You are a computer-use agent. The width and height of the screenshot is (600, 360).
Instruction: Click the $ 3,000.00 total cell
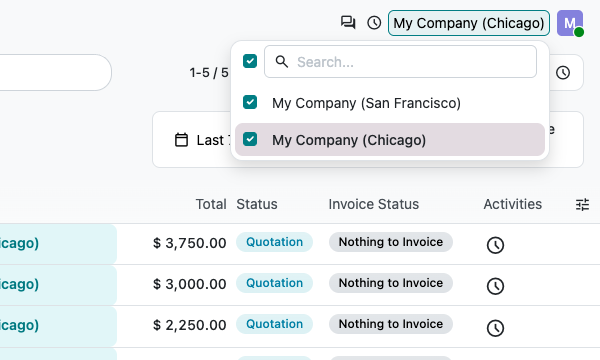pyautogui.click(x=189, y=284)
